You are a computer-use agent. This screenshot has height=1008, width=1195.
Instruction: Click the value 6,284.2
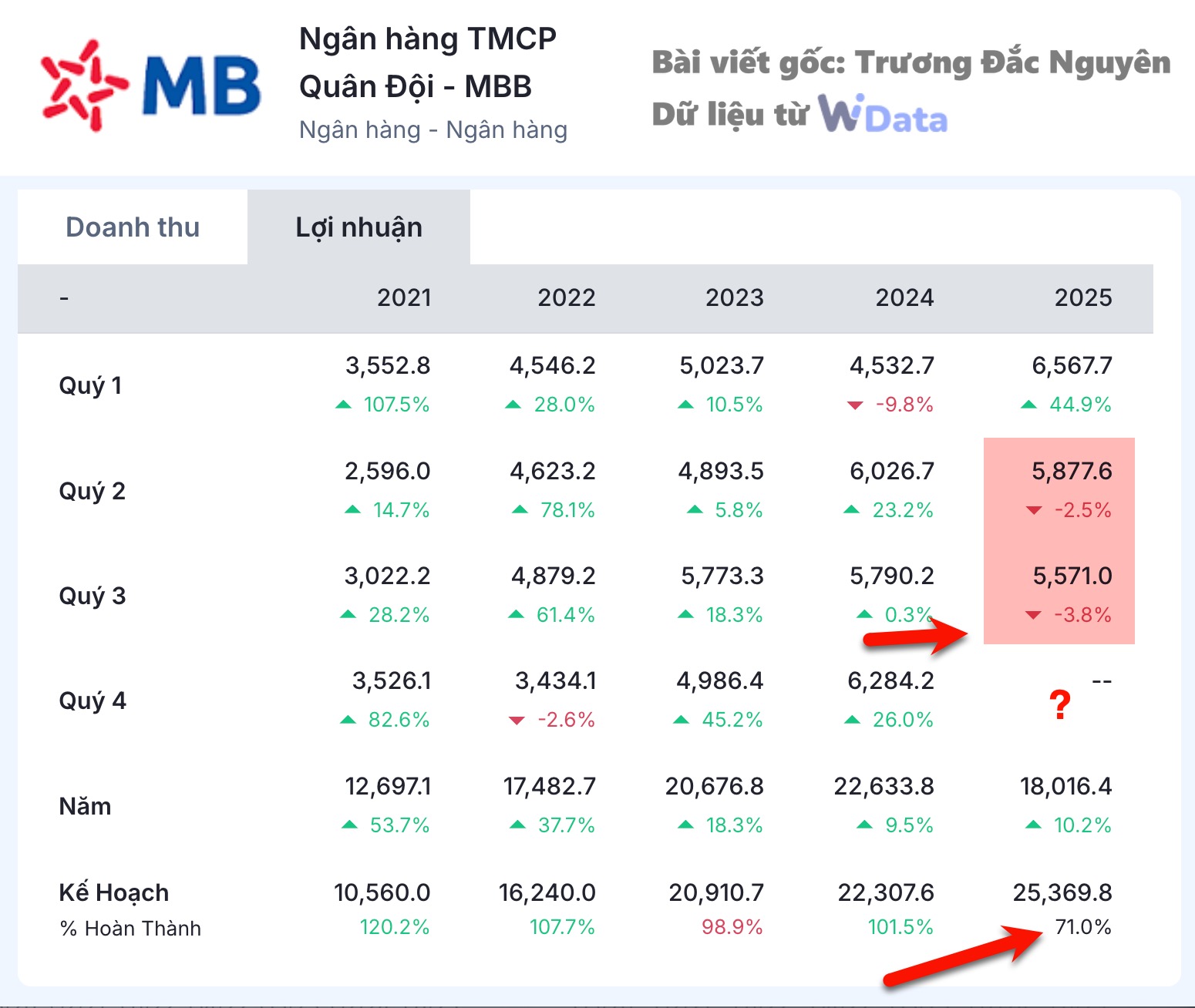tap(890, 680)
